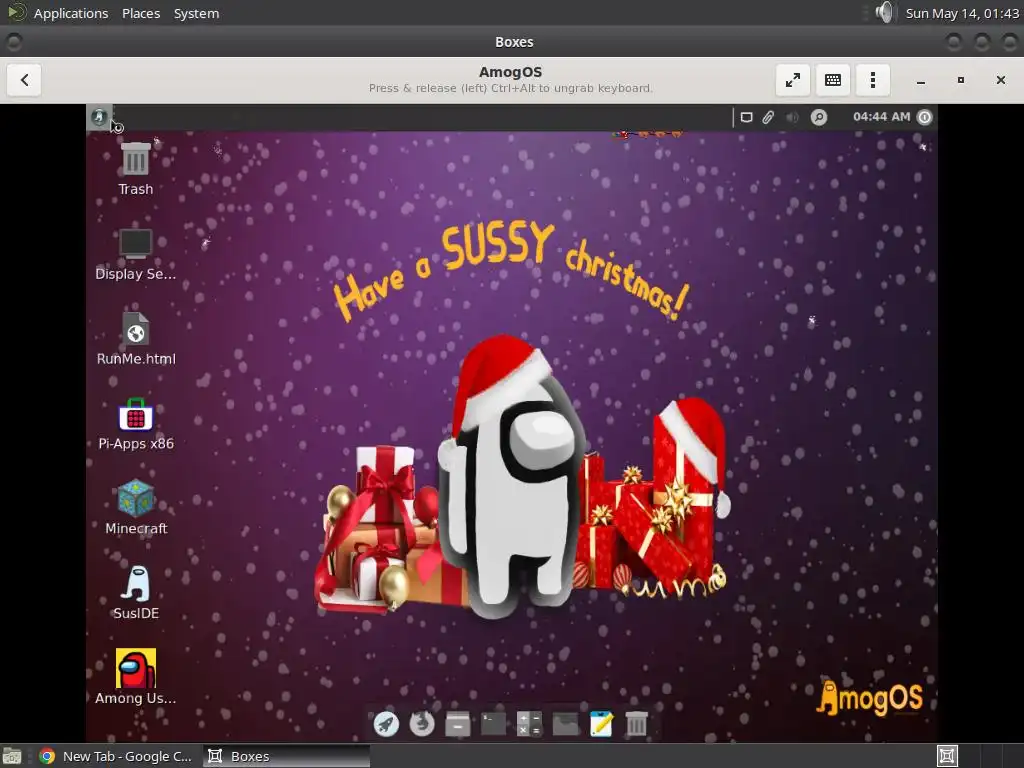Image resolution: width=1024 pixels, height=768 pixels.
Task: Open the Places menu in the top panel
Action: point(141,13)
